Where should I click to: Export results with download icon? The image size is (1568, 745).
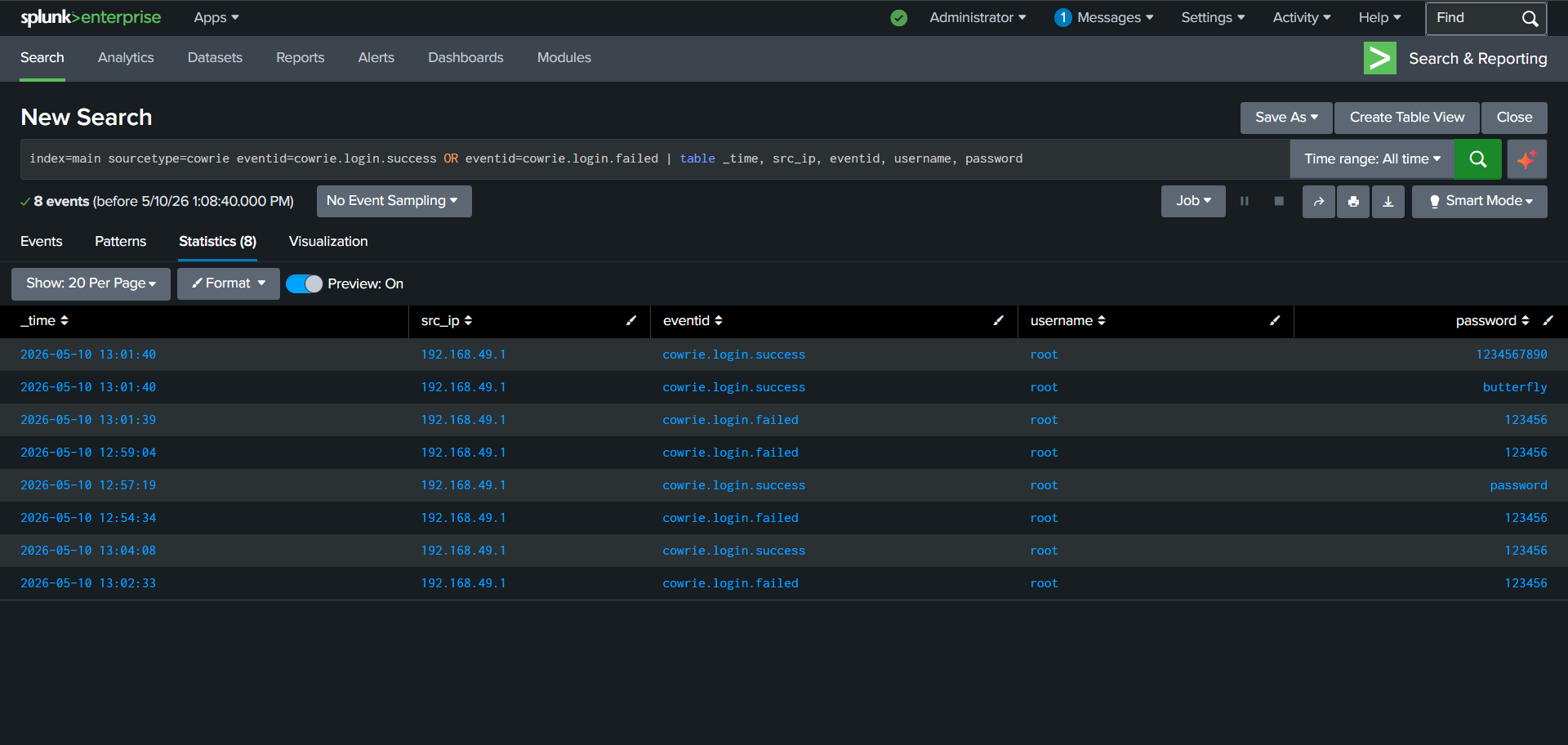tap(1388, 202)
